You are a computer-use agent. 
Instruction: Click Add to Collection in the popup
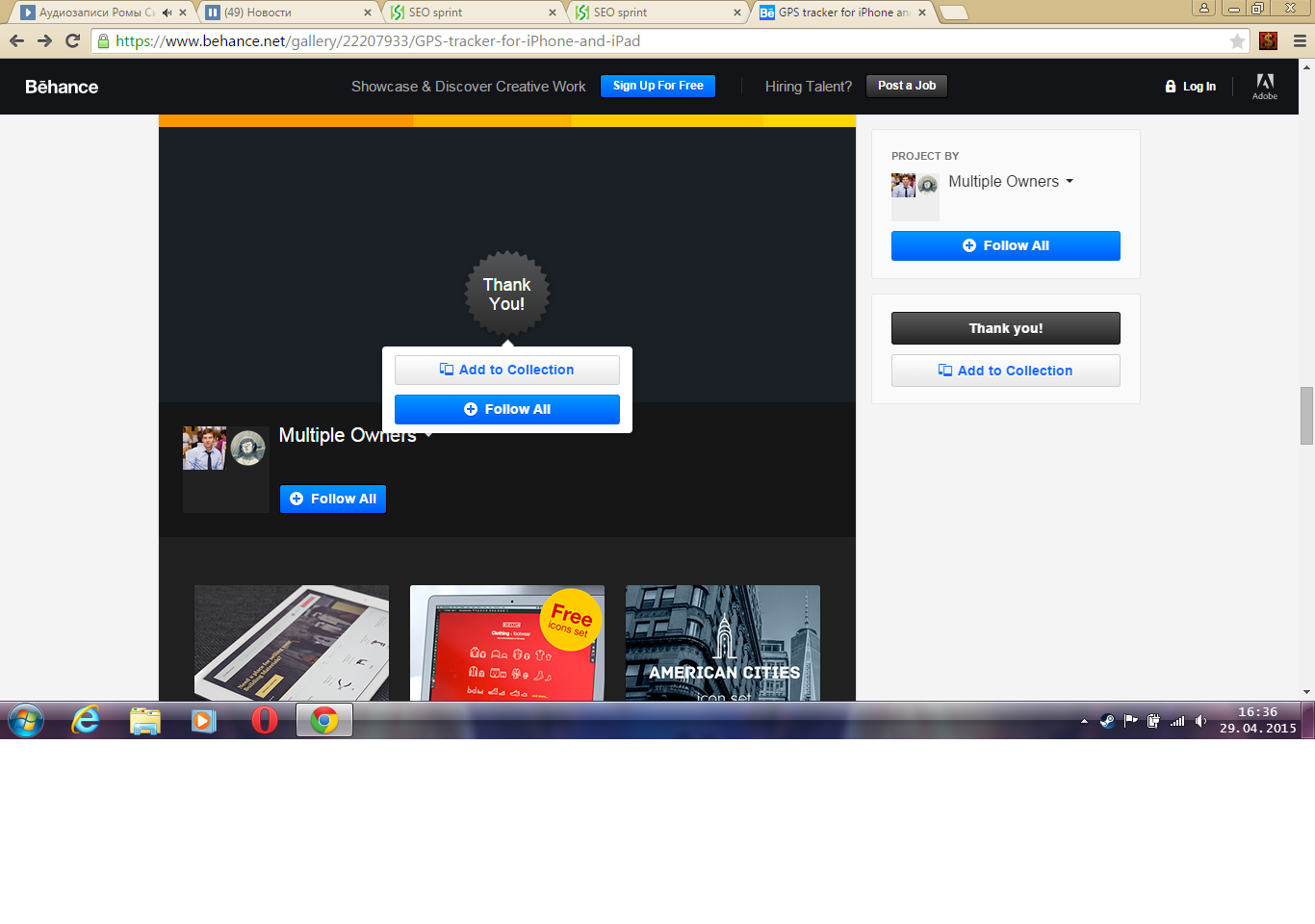click(x=507, y=370)
